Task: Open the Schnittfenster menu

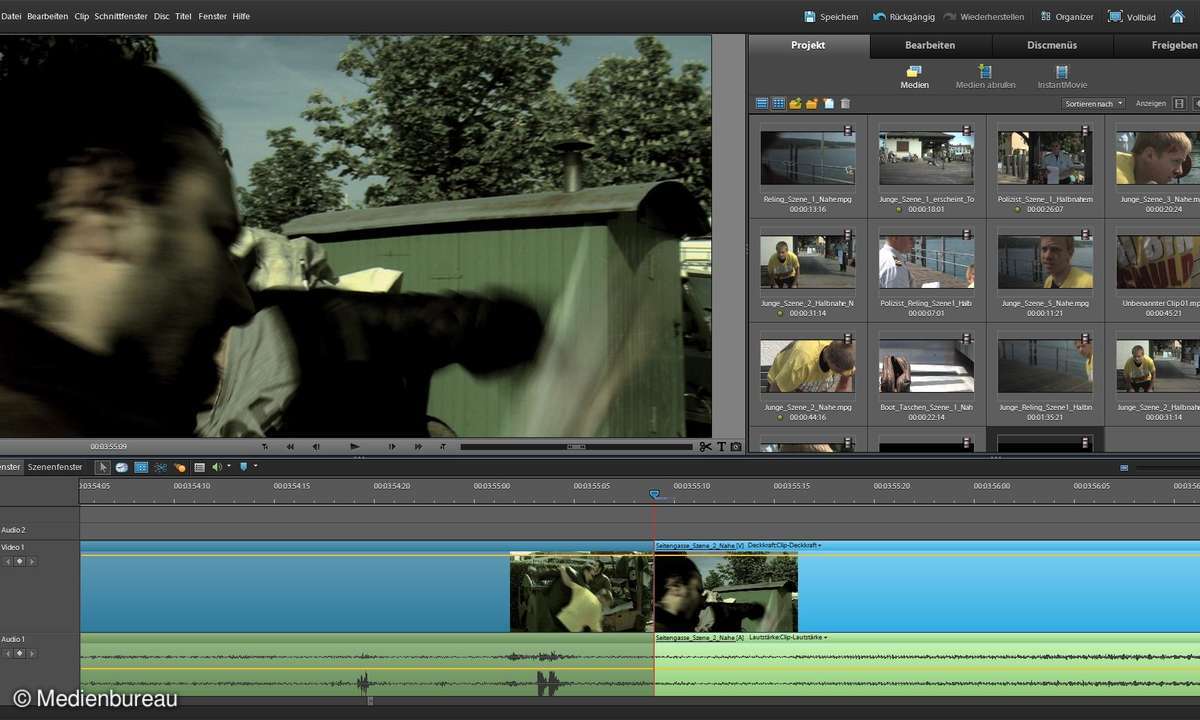Action: (122, 16)
